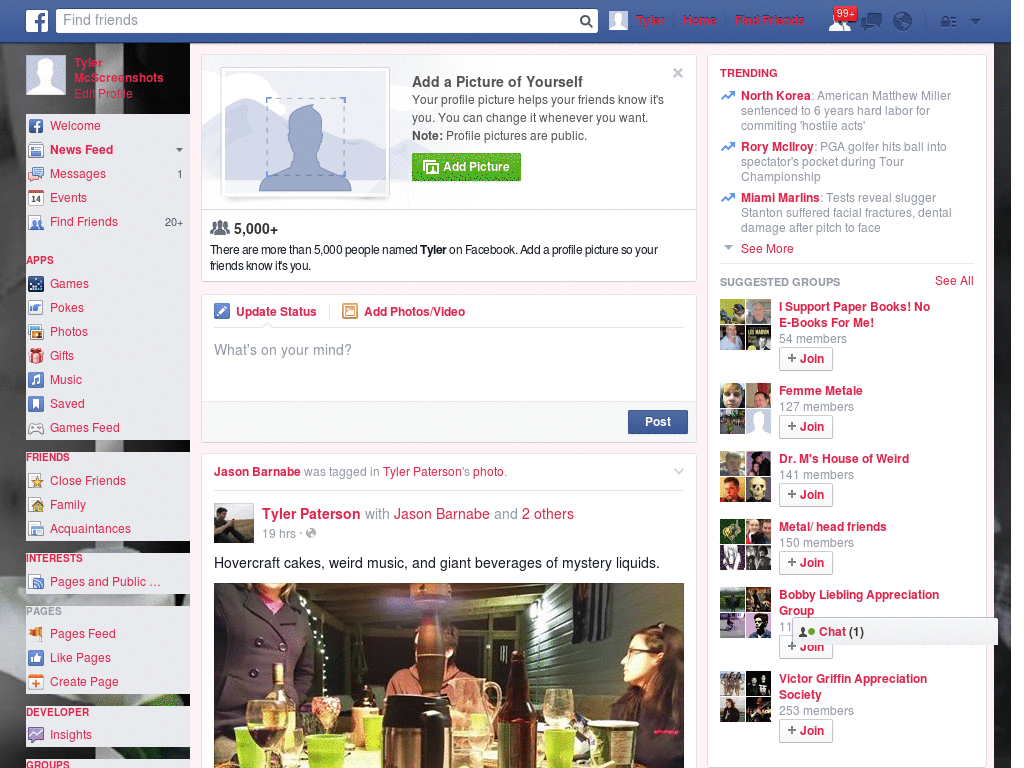Click the green Add Picture button
Viewport: 1024px width, 768px height.
click(466, 167)
